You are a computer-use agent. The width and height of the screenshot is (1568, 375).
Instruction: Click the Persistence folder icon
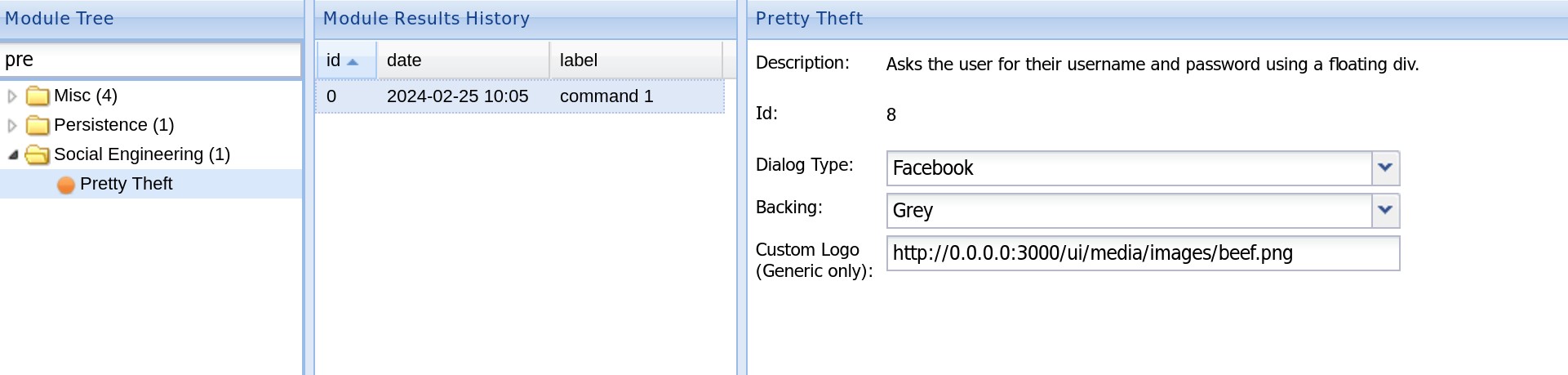[38, 126]
